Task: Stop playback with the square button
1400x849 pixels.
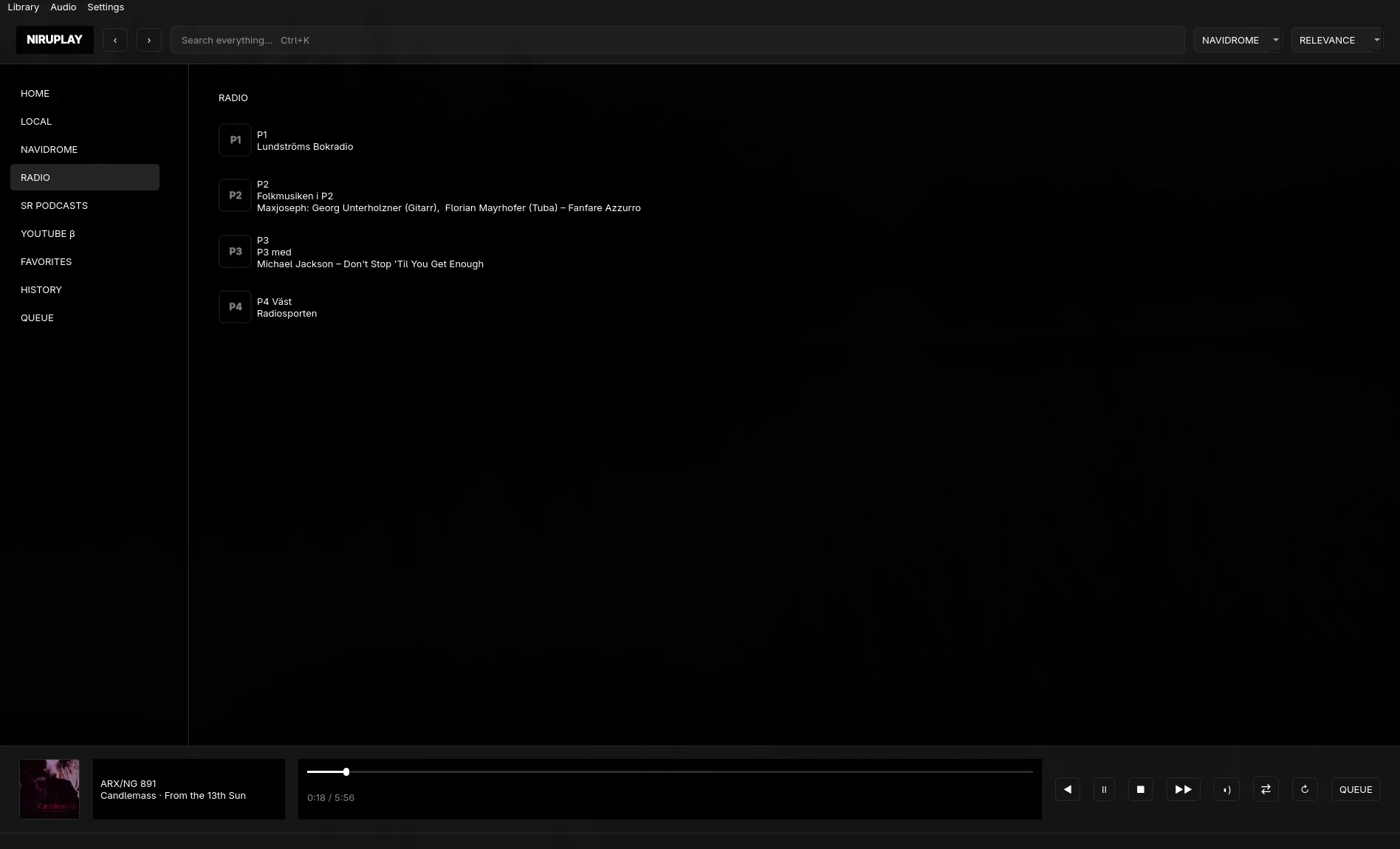Action: tap(1141, 789)
